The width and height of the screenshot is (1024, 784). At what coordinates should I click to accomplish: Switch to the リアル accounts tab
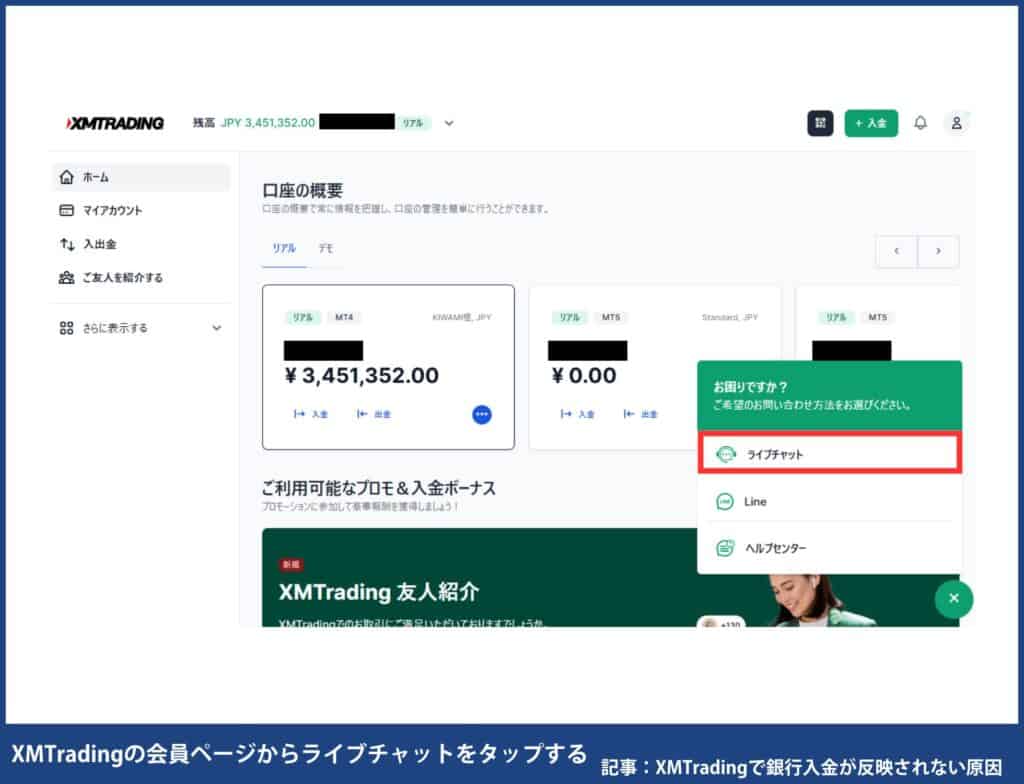284,248
